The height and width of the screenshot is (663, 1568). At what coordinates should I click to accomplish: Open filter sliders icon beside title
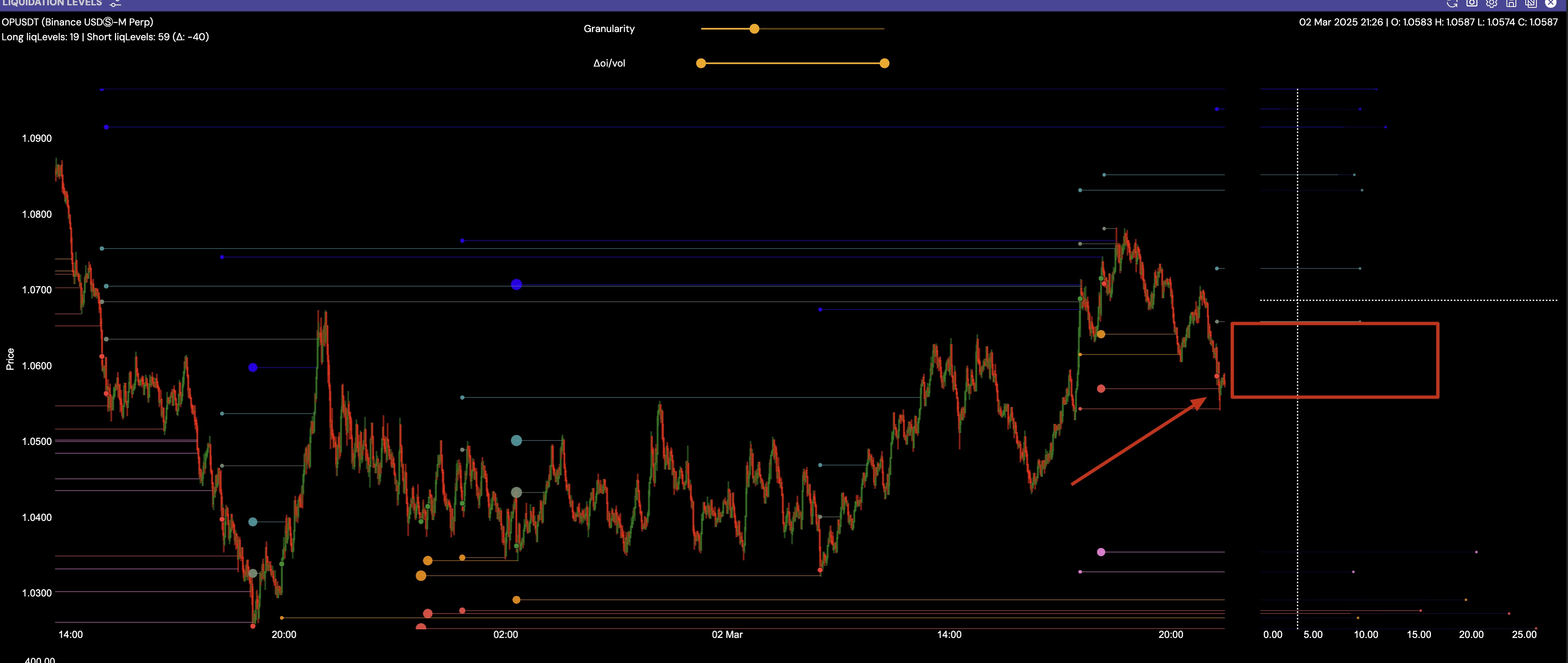pos(115,4)
